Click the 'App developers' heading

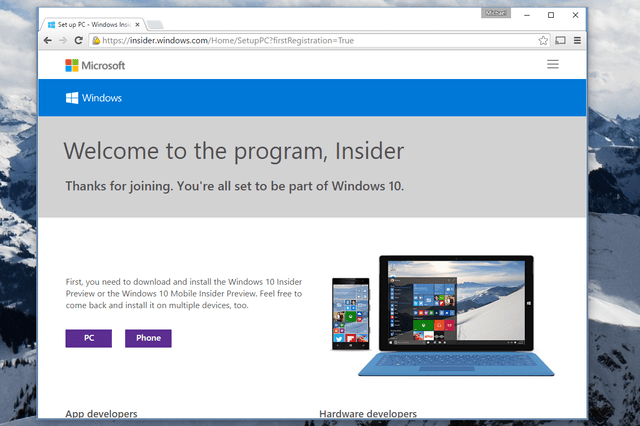click(101, 413)
